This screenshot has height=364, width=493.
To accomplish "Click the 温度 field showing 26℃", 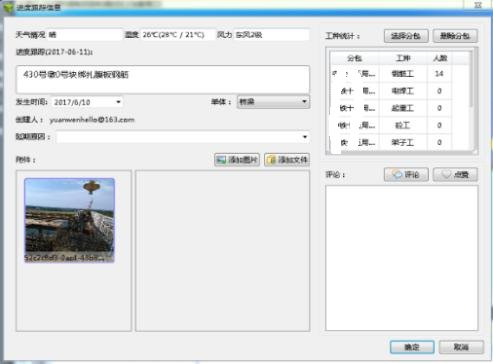I will pyautogui.click(x=177, y=35).
